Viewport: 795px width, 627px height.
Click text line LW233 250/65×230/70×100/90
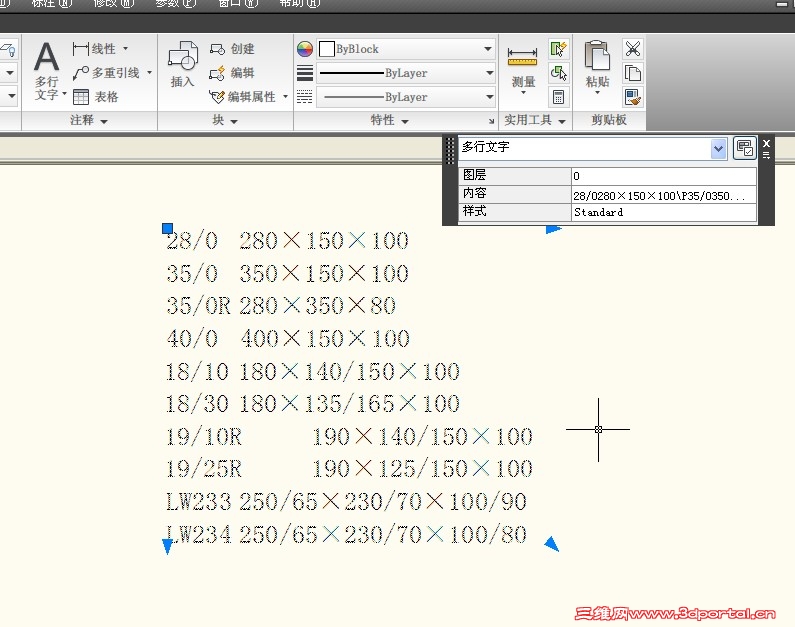tap(346, 502)
